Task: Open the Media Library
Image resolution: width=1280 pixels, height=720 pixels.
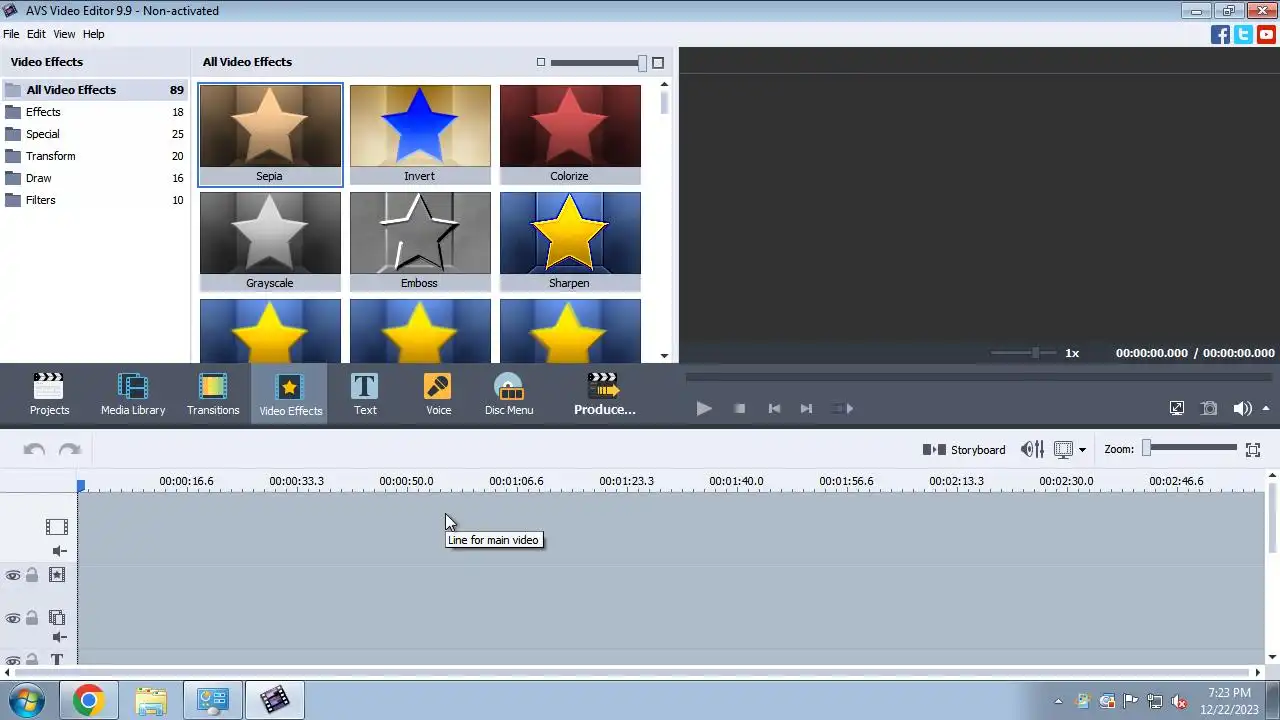Action: (133, 393)
